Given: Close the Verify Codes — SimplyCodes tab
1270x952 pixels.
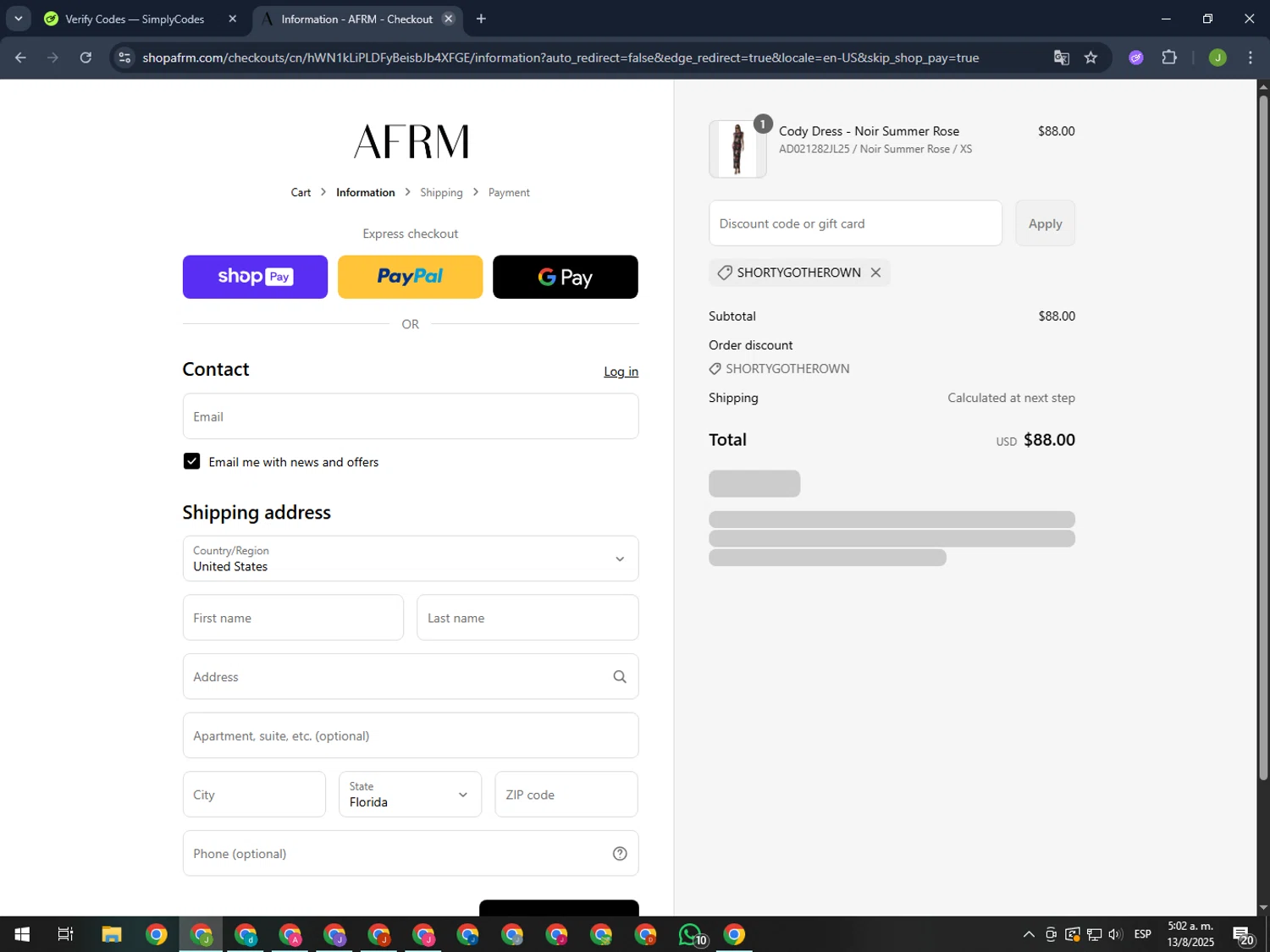Looking at the screenshot, I should point(233,19).
